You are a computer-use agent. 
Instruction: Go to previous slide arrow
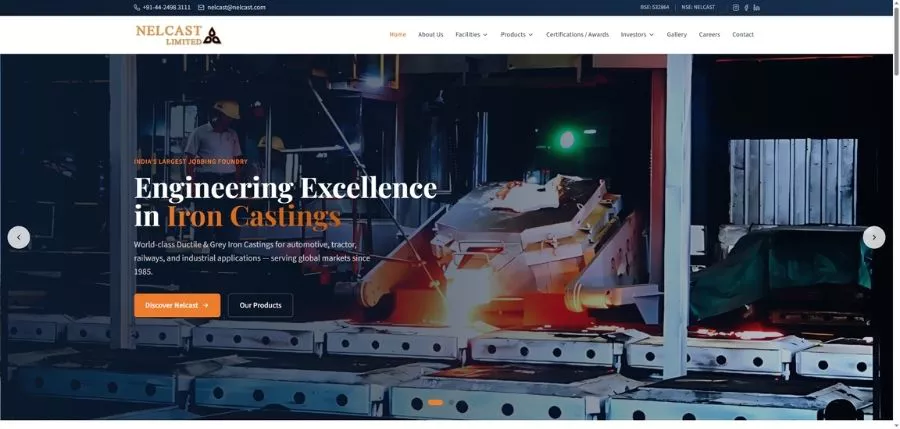pyautogui.click(x=18, y=237)
